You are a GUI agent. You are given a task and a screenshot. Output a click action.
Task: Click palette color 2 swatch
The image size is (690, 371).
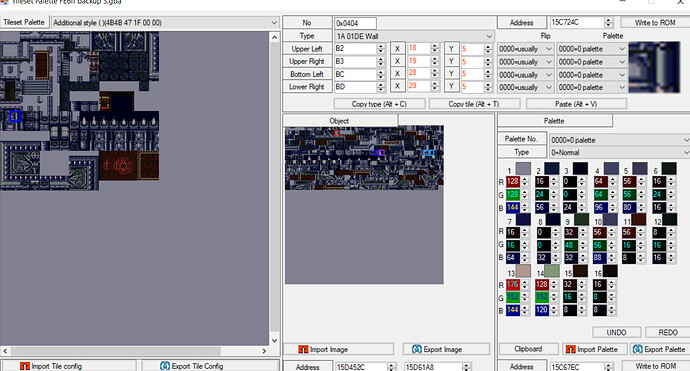click(552, 169)
